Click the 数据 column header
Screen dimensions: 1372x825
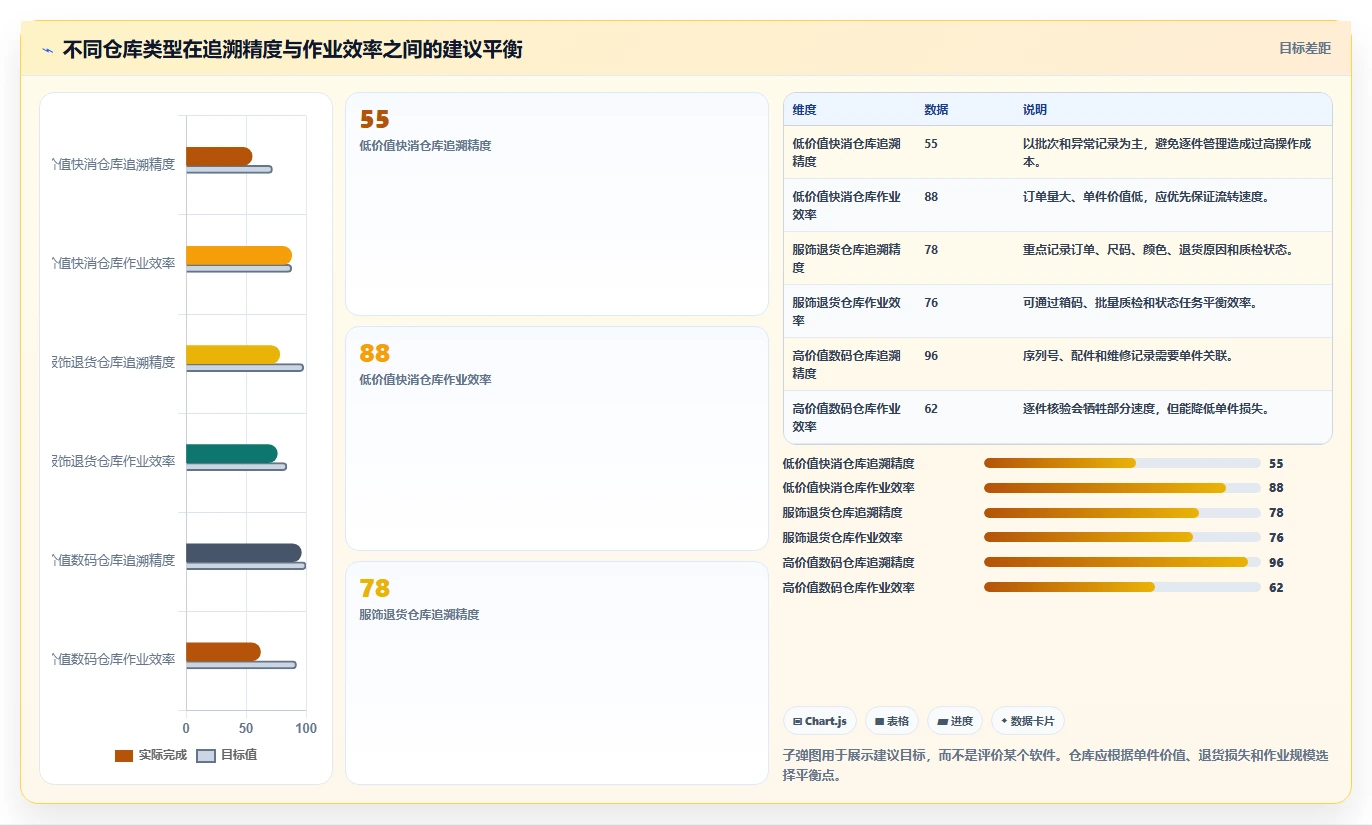[936, 109]
